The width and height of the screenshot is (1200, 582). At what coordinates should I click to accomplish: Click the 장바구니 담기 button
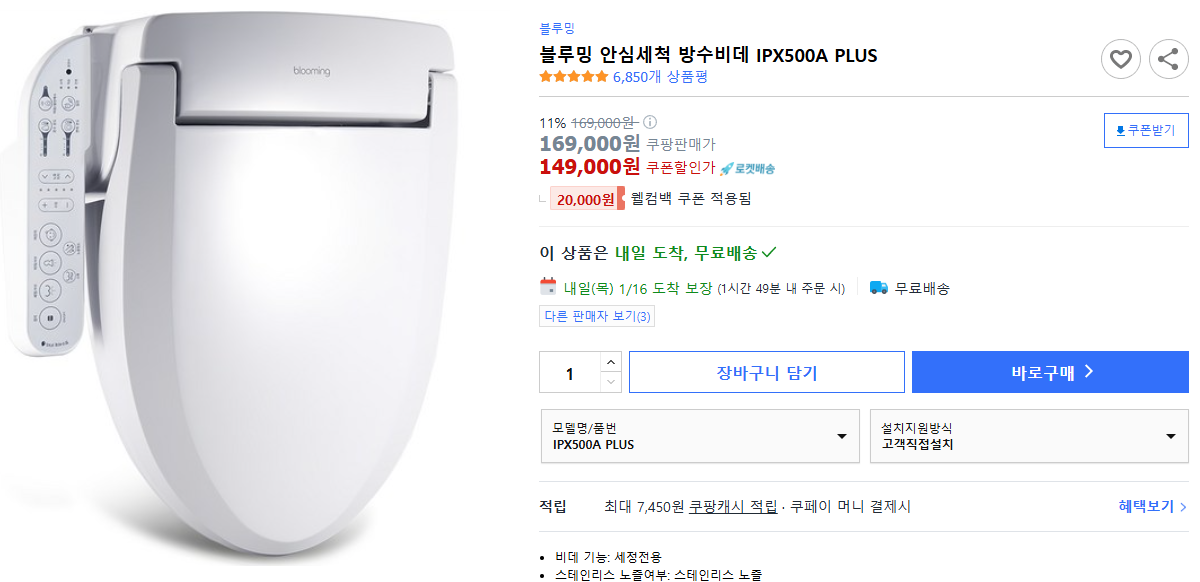click(x=766, y=372)
